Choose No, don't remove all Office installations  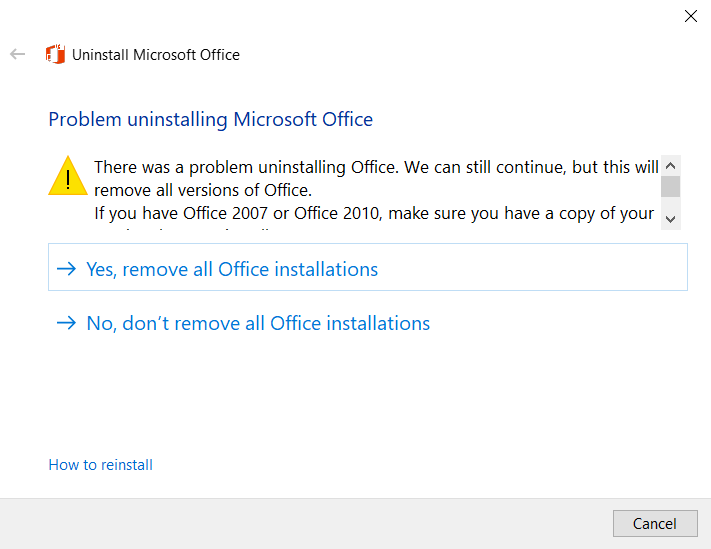coord(258,323)
